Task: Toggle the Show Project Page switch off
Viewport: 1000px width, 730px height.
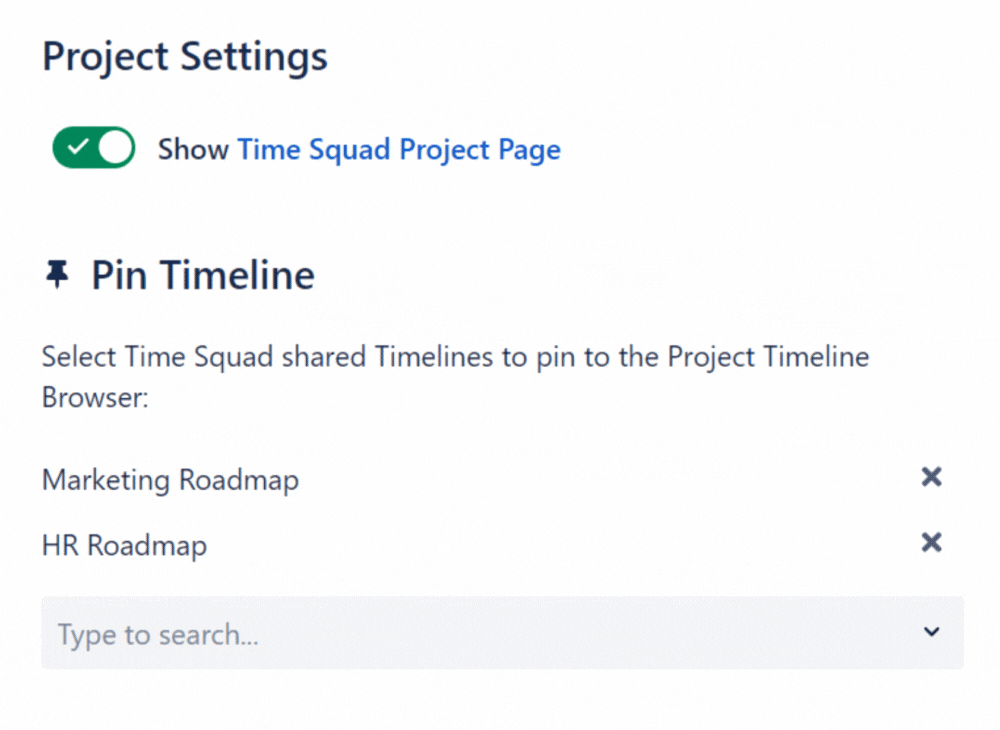Action: [93, 147]
